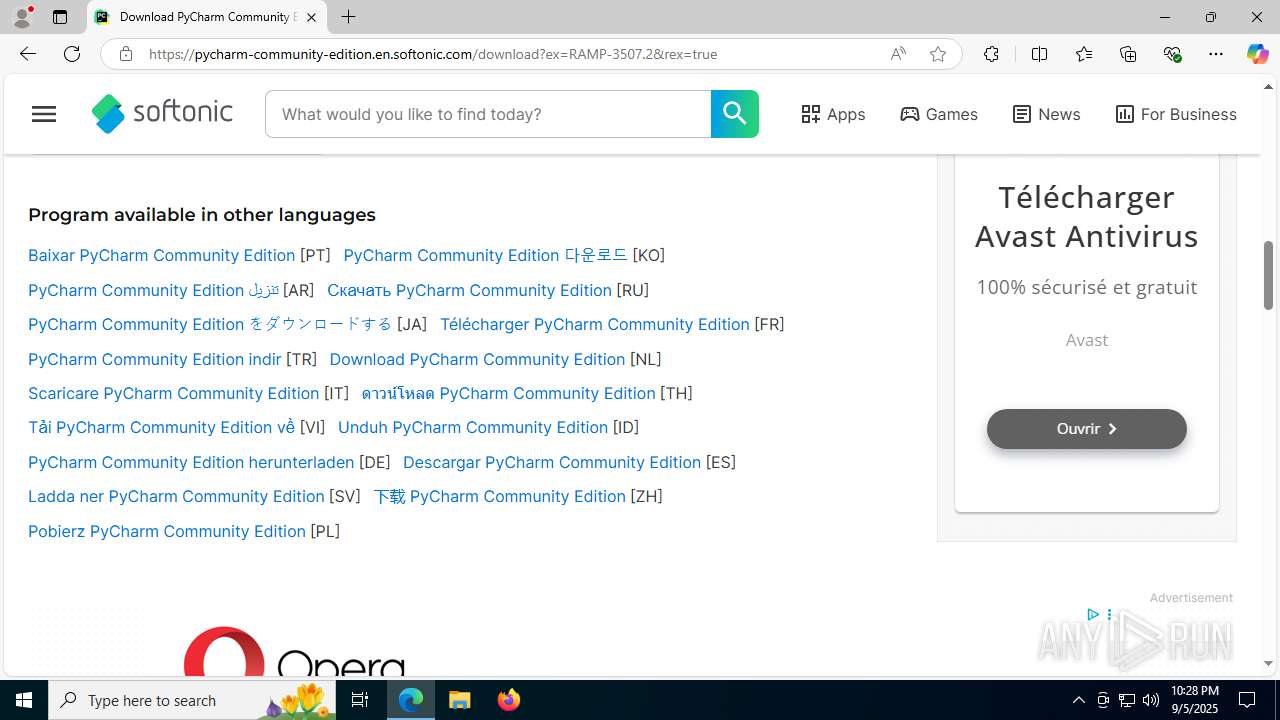Open the Korean [KO] PyCharm link
Image resolution: width=1280 pixels, height=720 pixels.
[485, 255]
